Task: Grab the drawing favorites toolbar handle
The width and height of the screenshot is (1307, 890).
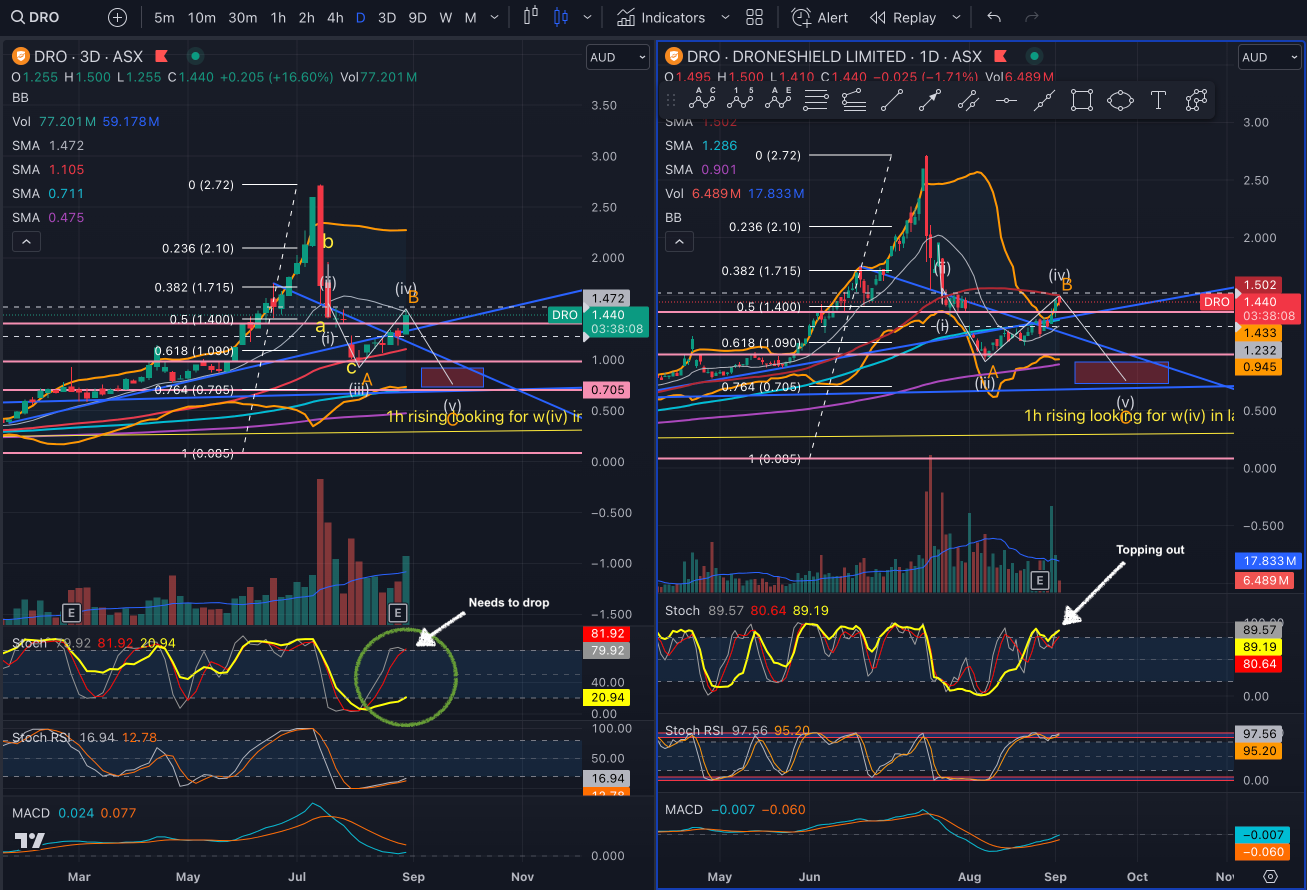Action: (x=671, y=99)
